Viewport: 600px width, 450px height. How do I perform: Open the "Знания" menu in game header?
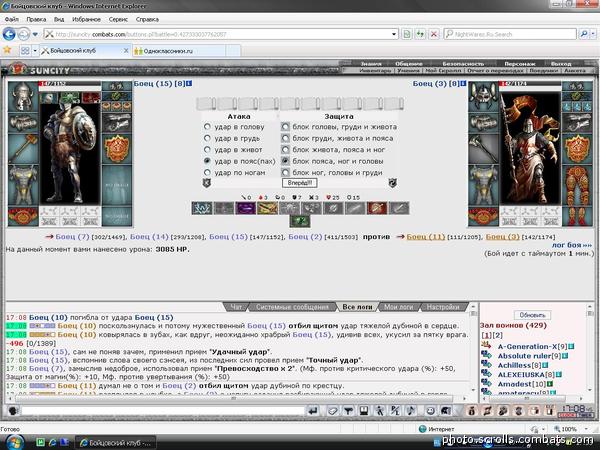click(371, 64)
